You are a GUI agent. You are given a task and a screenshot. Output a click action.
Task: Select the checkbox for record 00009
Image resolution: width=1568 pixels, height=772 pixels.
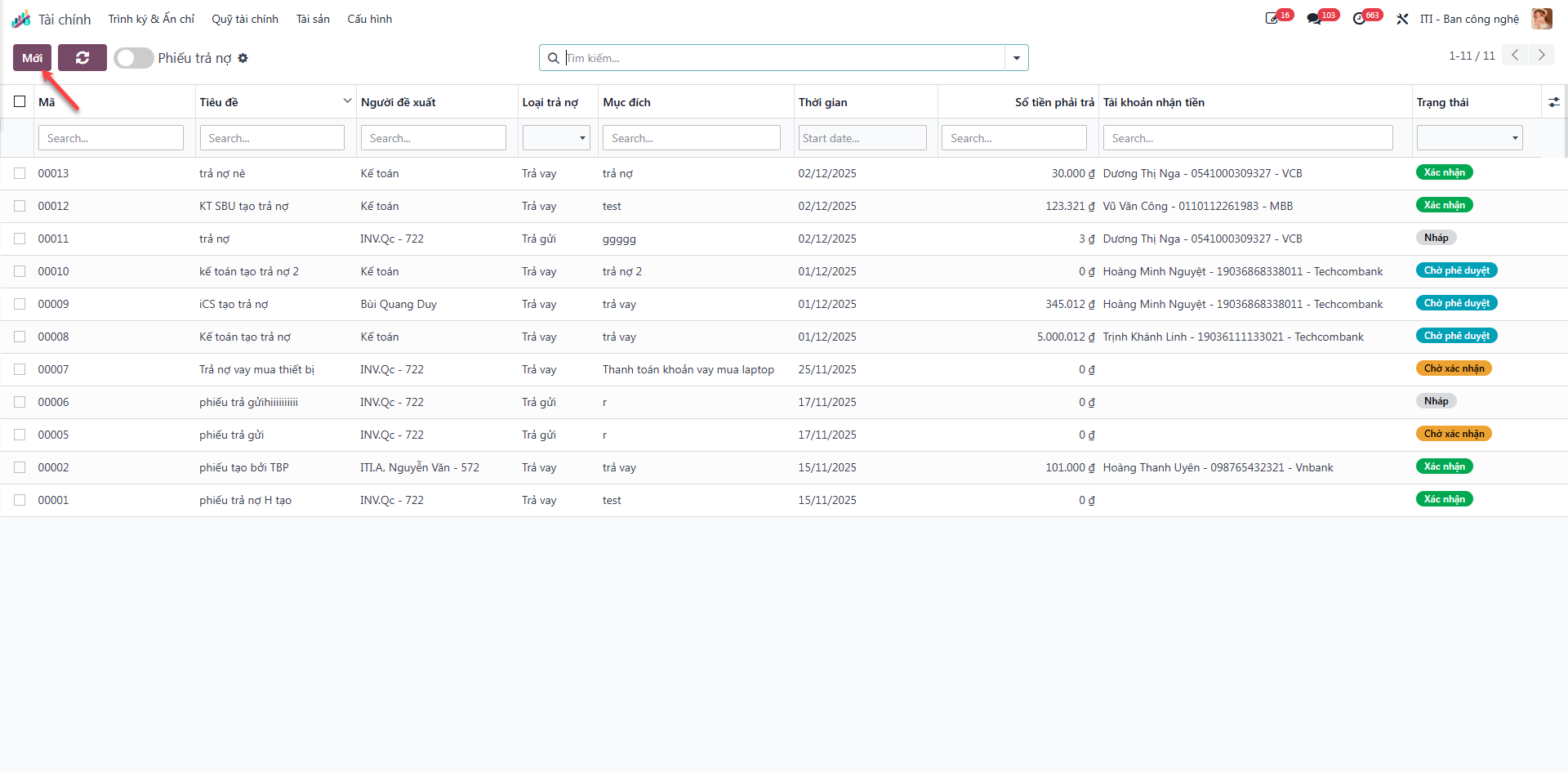20,304
